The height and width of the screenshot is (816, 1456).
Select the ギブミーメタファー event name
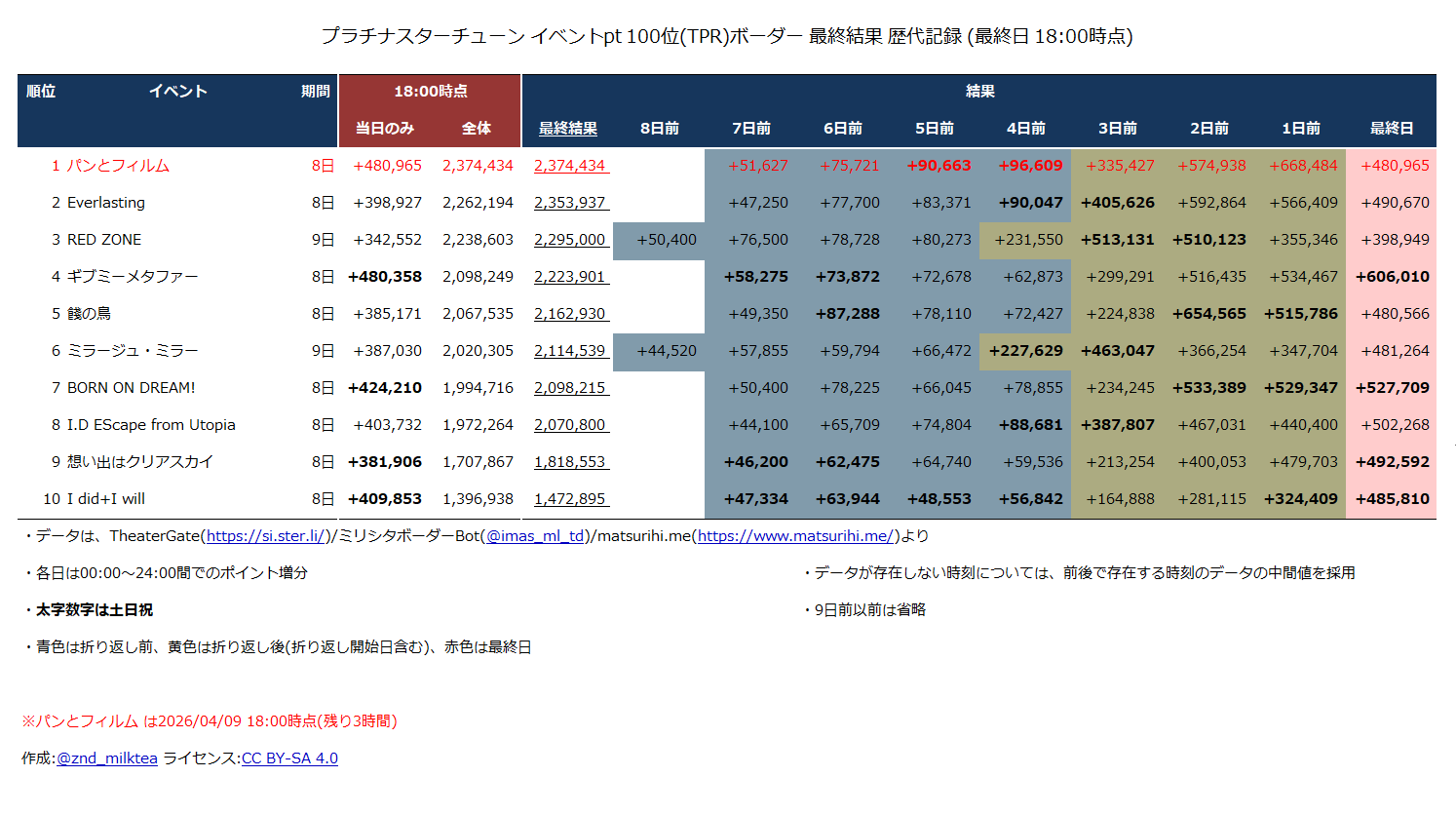(133, 277)
